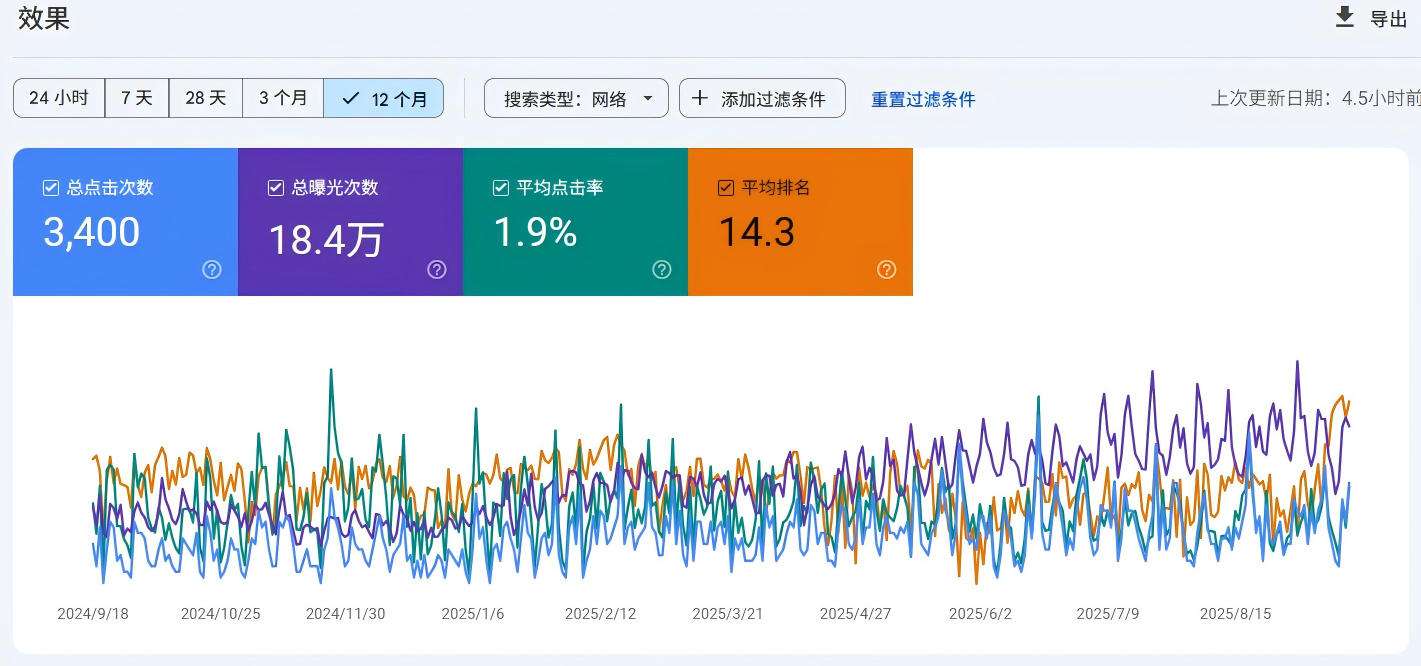
Task: Choose the 28 天 date range
Action: (x=206, y=98)
